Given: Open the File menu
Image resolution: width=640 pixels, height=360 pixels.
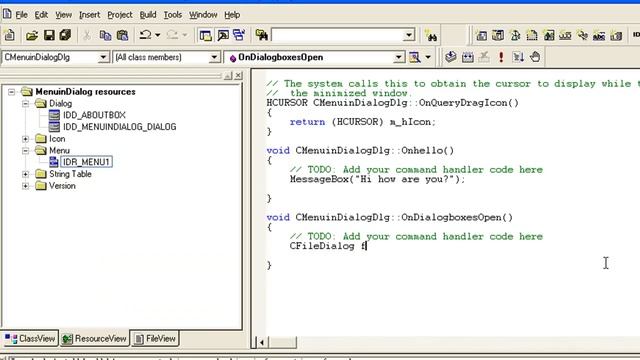Looking at the screenshot, I should (x=21, y=15).
